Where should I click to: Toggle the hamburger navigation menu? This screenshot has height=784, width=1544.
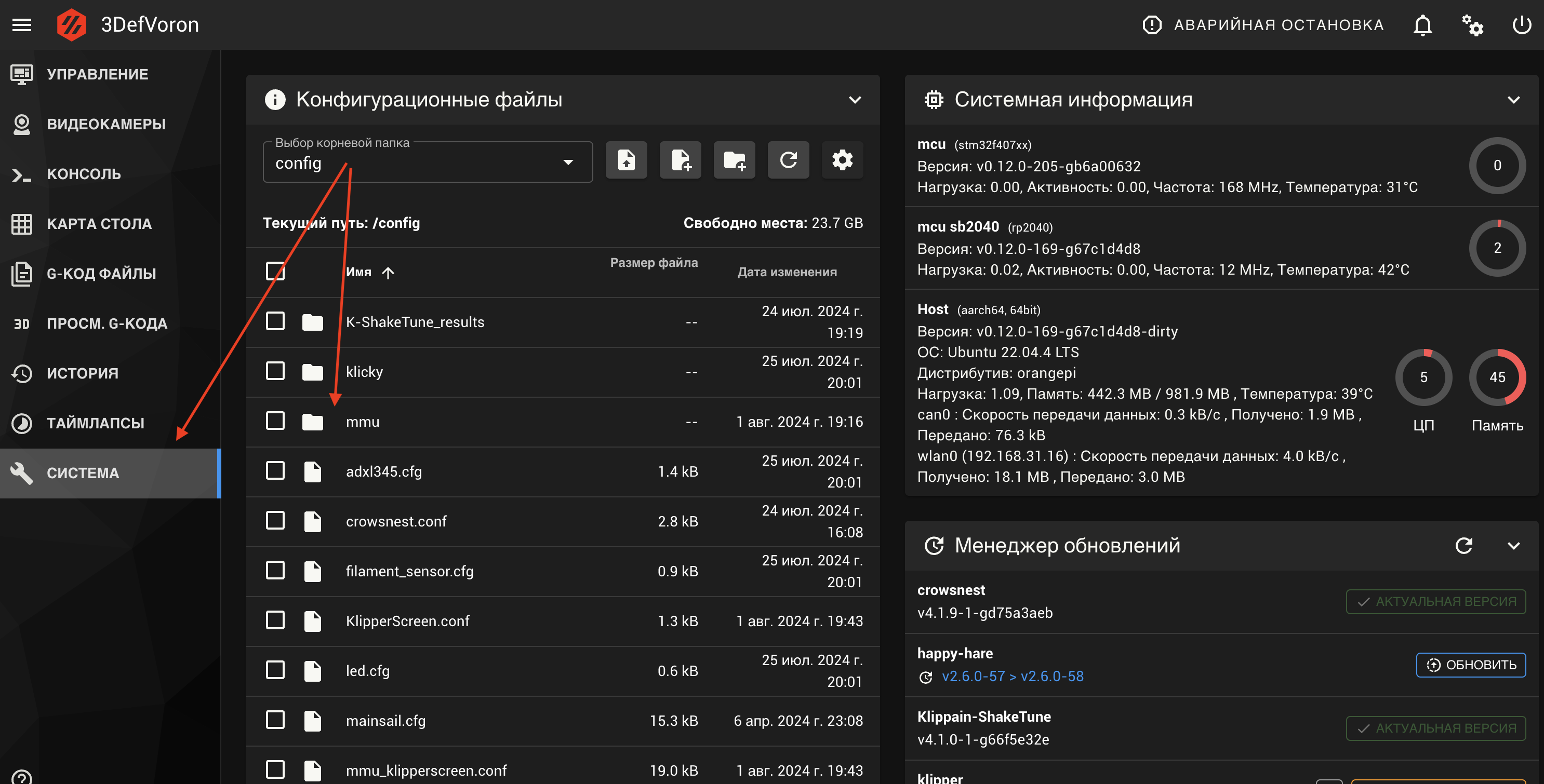pos(22,24)
